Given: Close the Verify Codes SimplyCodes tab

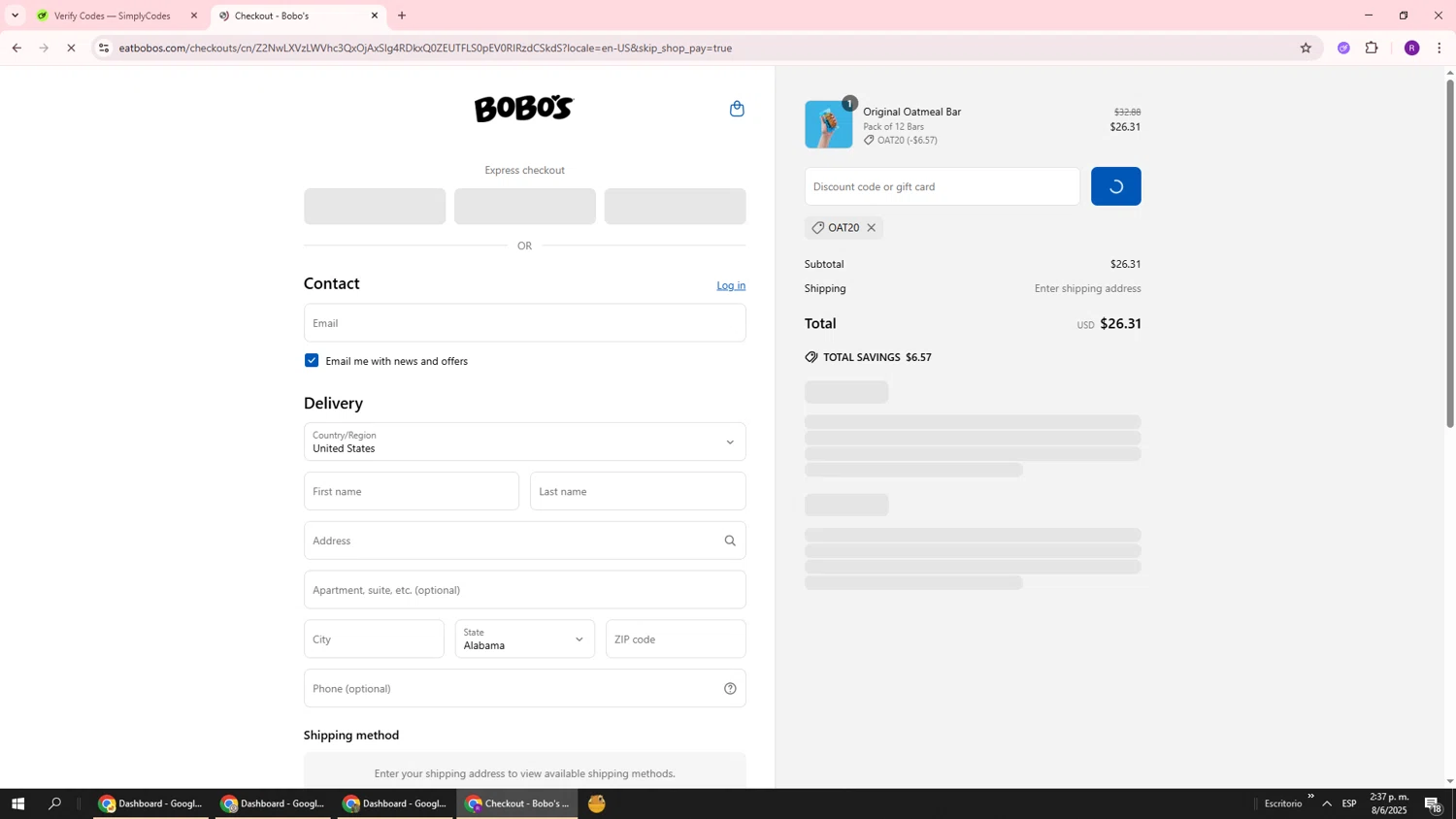Looking at the screenshot, I should [x=193, y=16].
